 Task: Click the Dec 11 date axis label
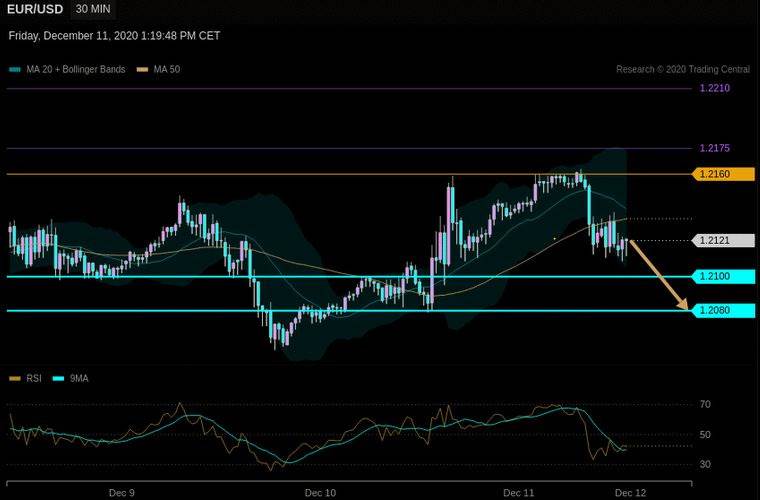pos(519,493)
